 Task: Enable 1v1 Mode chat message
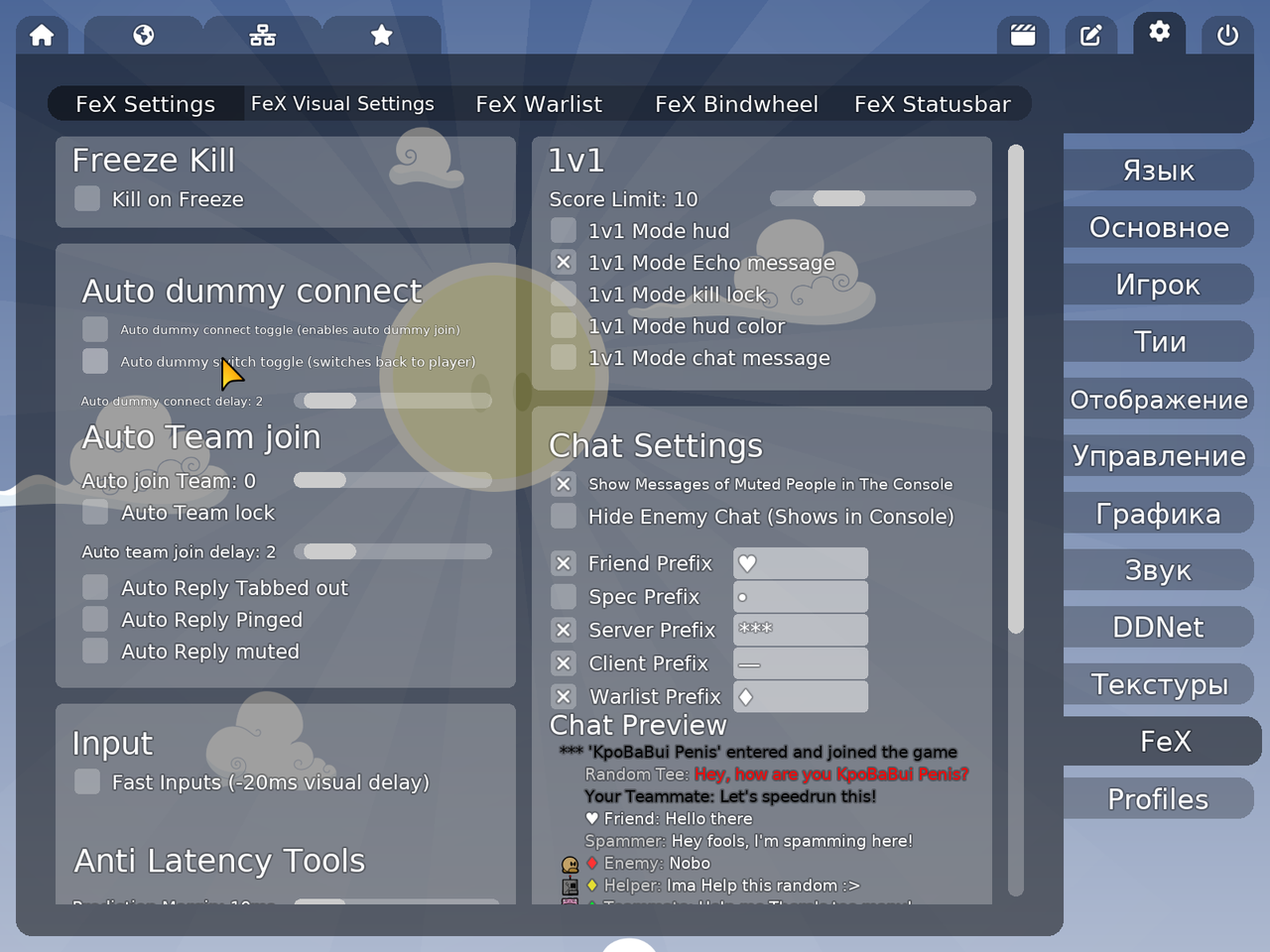click(x=564, y=357)
